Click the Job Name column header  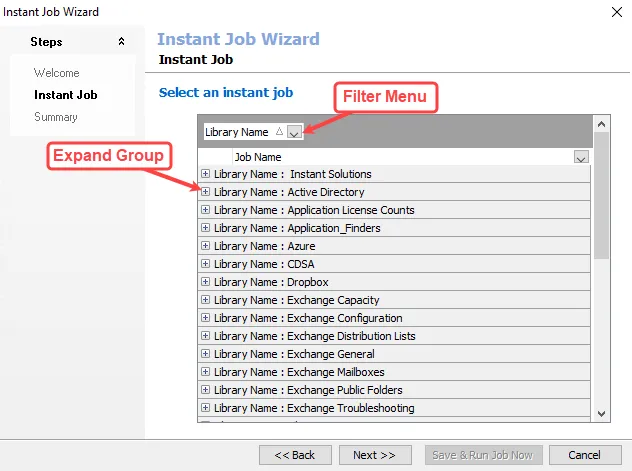pos(411,157)
